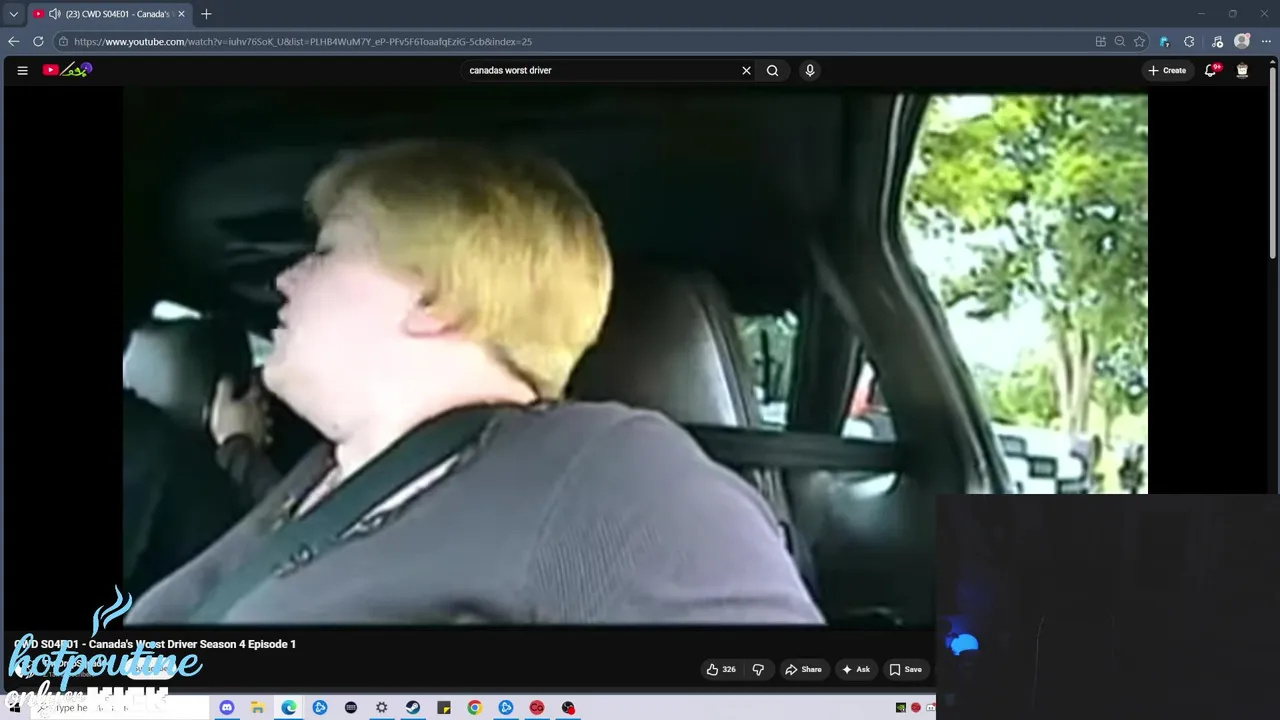
Task: Open the browser app-install icon in address bar
Action: pyautogui.click(x=1101, y=41)
